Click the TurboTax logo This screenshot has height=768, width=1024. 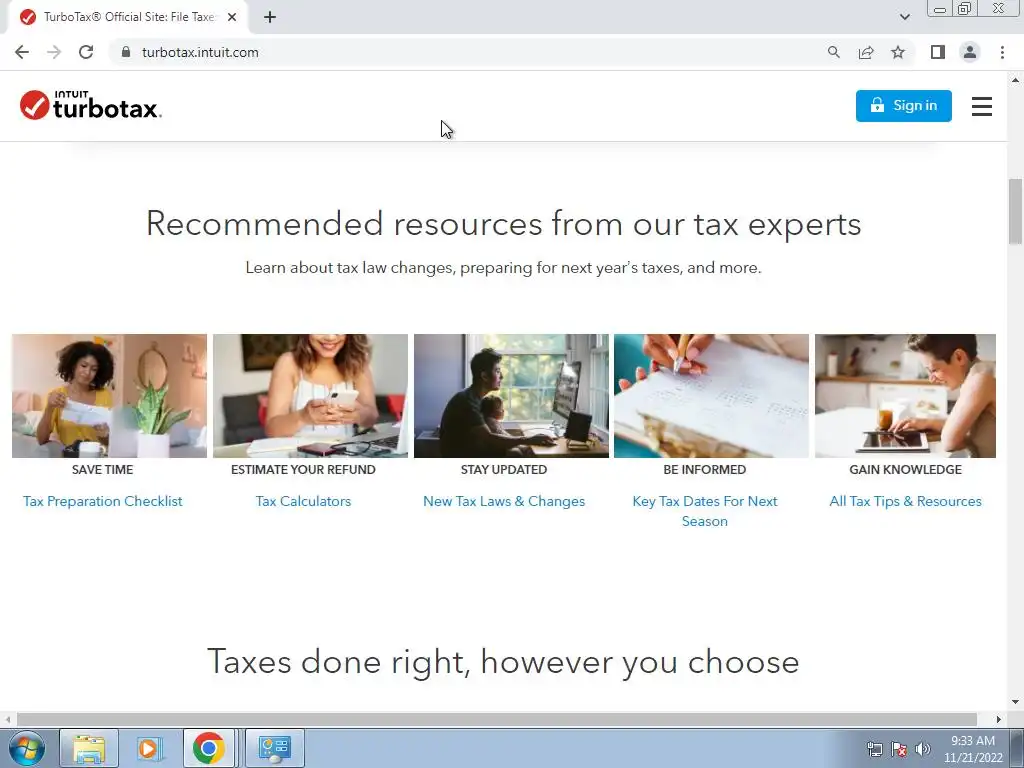pyautogui.click(x=91, y=105)
